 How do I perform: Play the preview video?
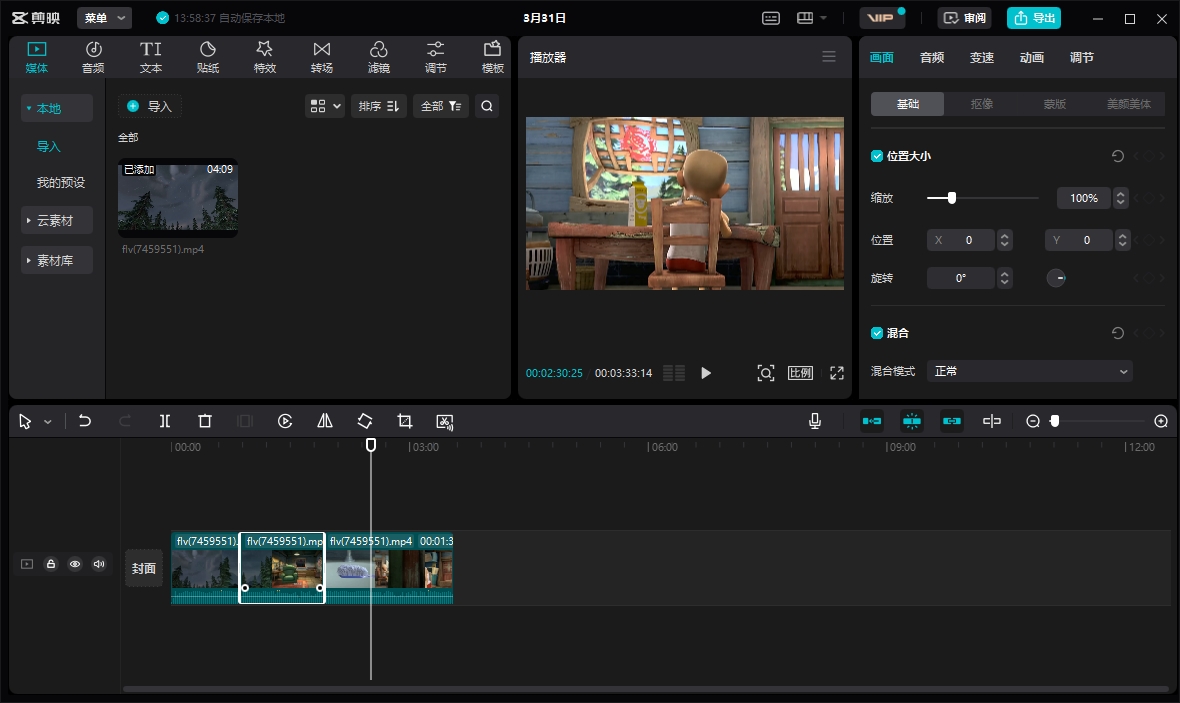click(705, 373)
